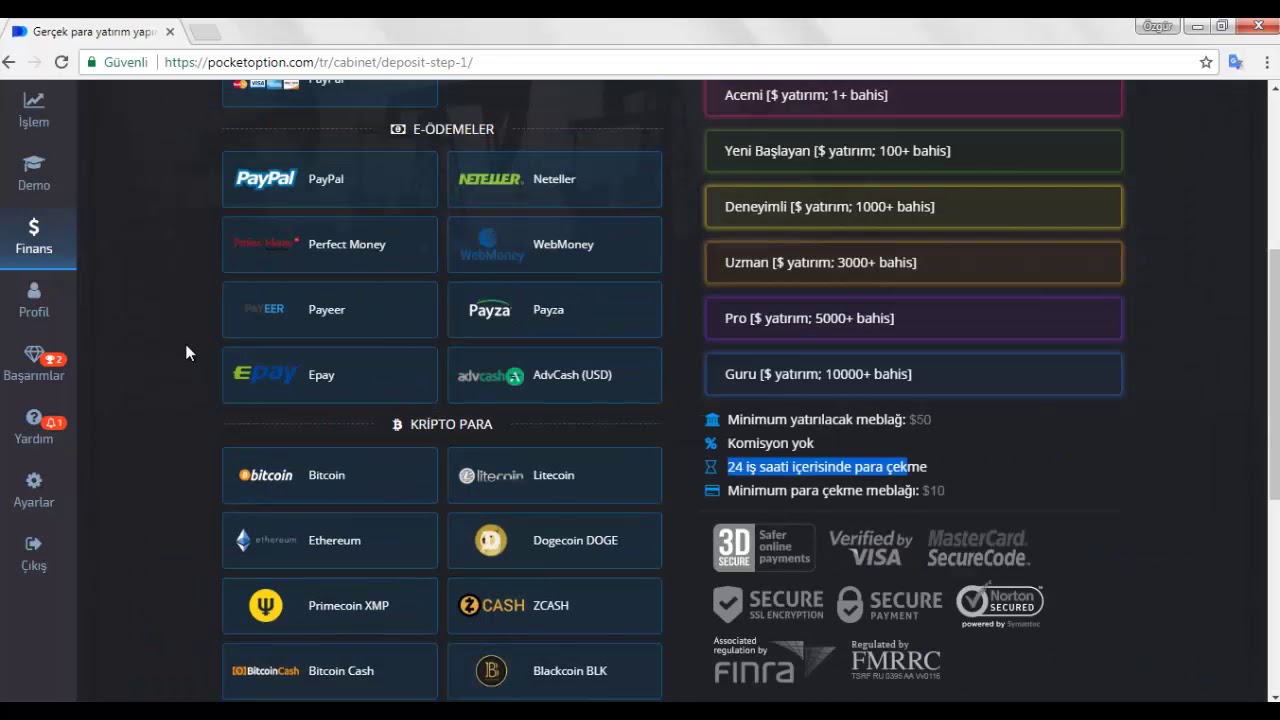Image resolution: width=1280 pixels, height=720 pixels.
Task: Click the Komisyon yok text
Action: coord(770,443)
